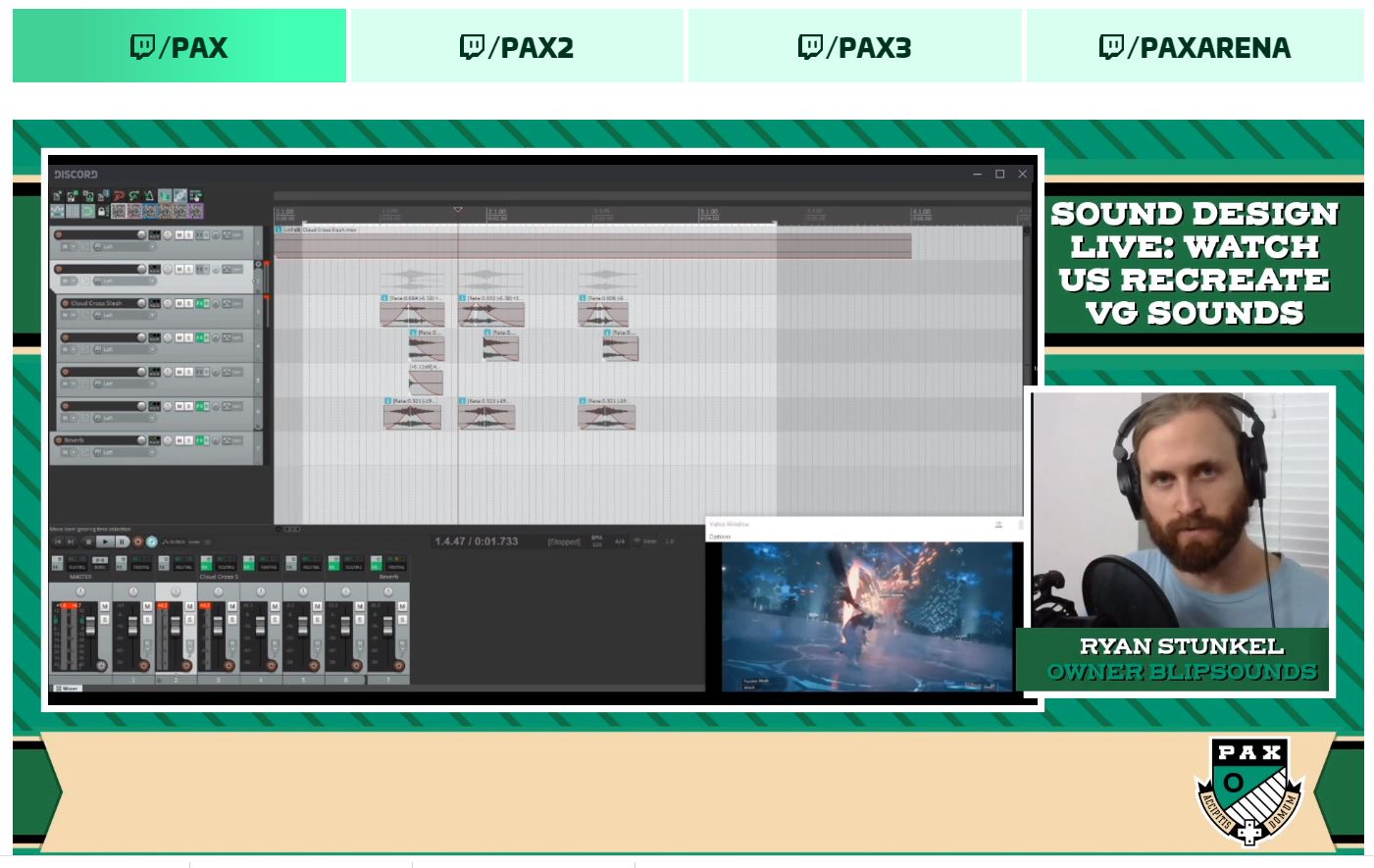Arm the Reverb track for recording
Image resolution: width=1374 pixels, height=868 pixels.
click(x=58, y=440)
